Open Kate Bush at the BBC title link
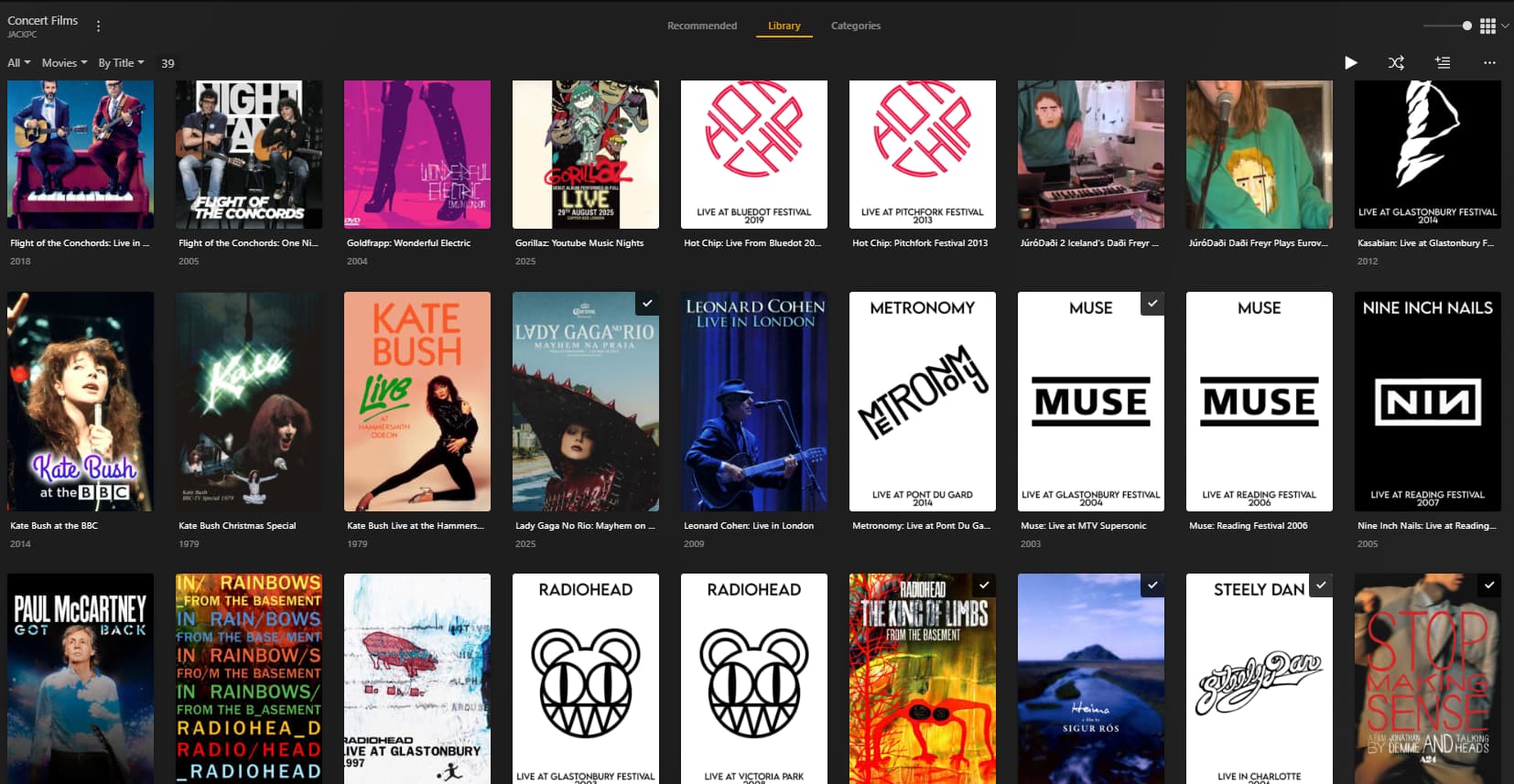The width and height of the screenshot is (1514, 784). point(54,526)
